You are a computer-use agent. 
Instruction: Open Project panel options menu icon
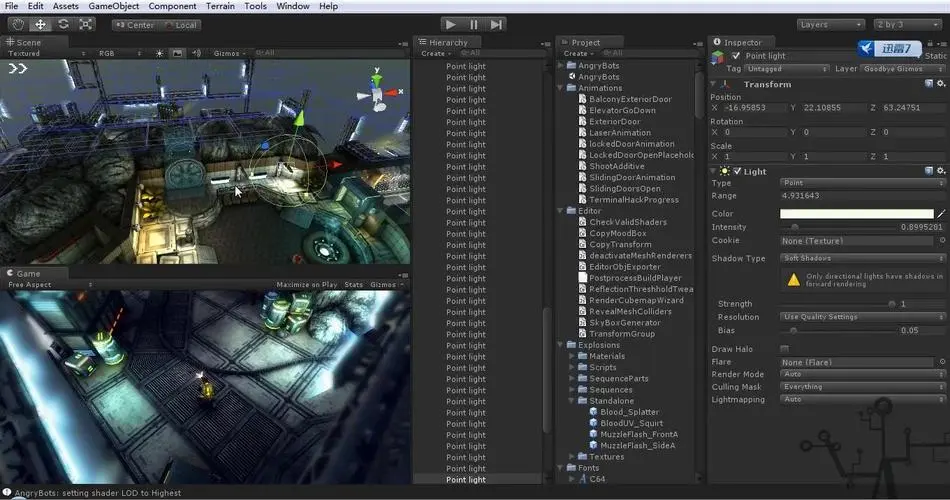[698, 44]
